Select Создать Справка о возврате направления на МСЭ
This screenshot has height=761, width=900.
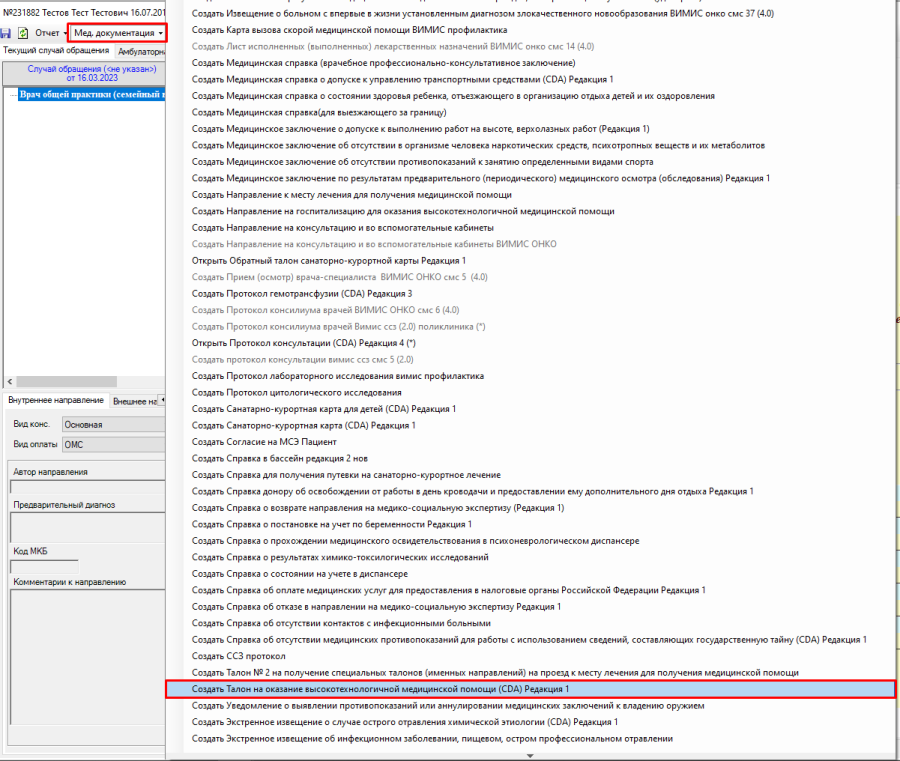378,508
